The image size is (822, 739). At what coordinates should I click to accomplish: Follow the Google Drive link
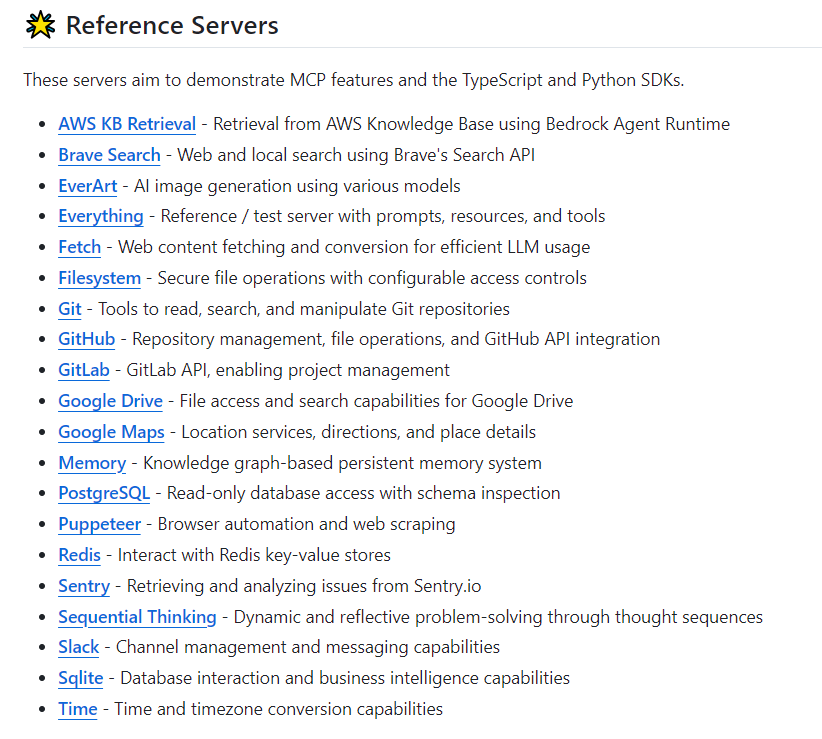pyautogui.click(x=111, y=401)
